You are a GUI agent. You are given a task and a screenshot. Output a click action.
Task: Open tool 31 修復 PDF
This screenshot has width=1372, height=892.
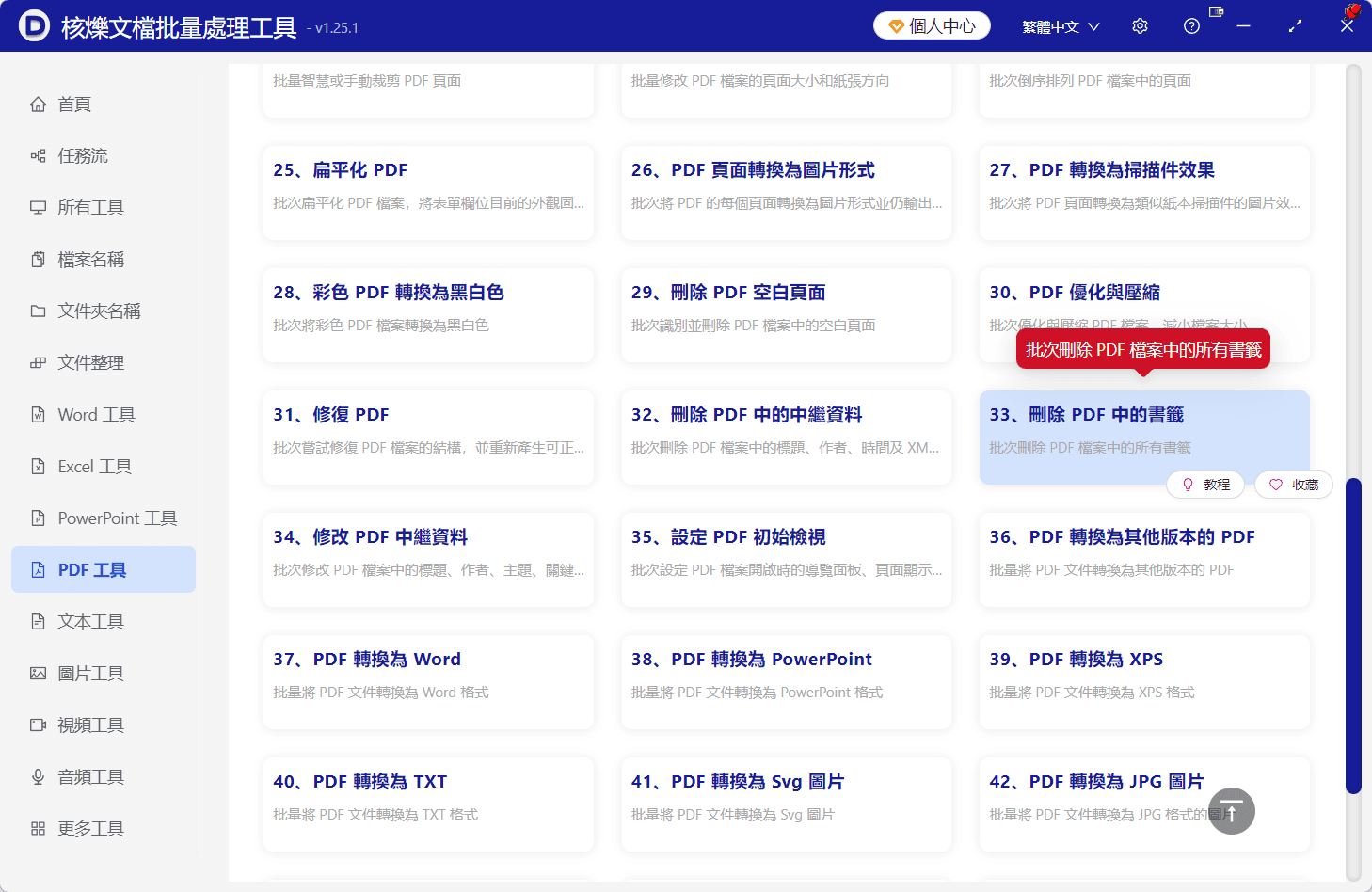pyautogui.click(x=428, y=438)
